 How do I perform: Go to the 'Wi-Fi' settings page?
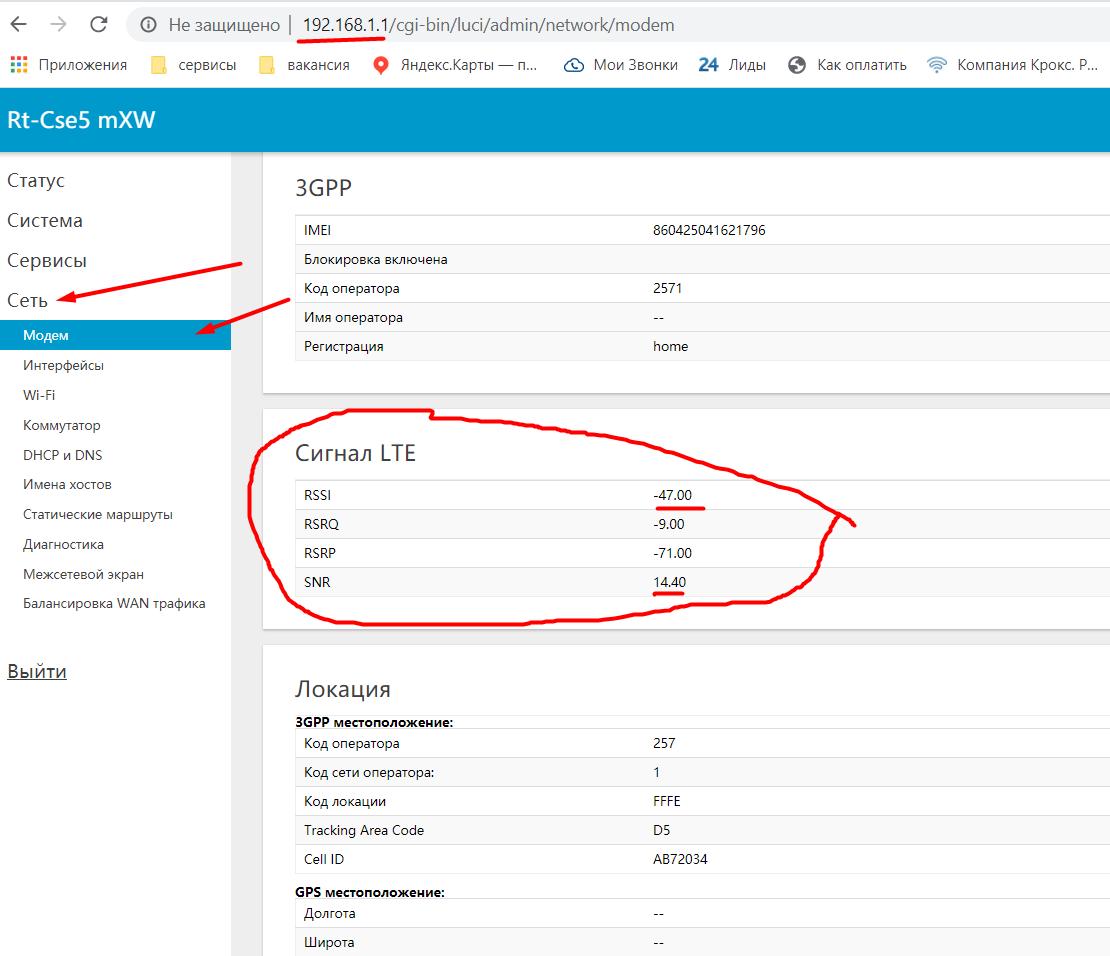[39, 396]
